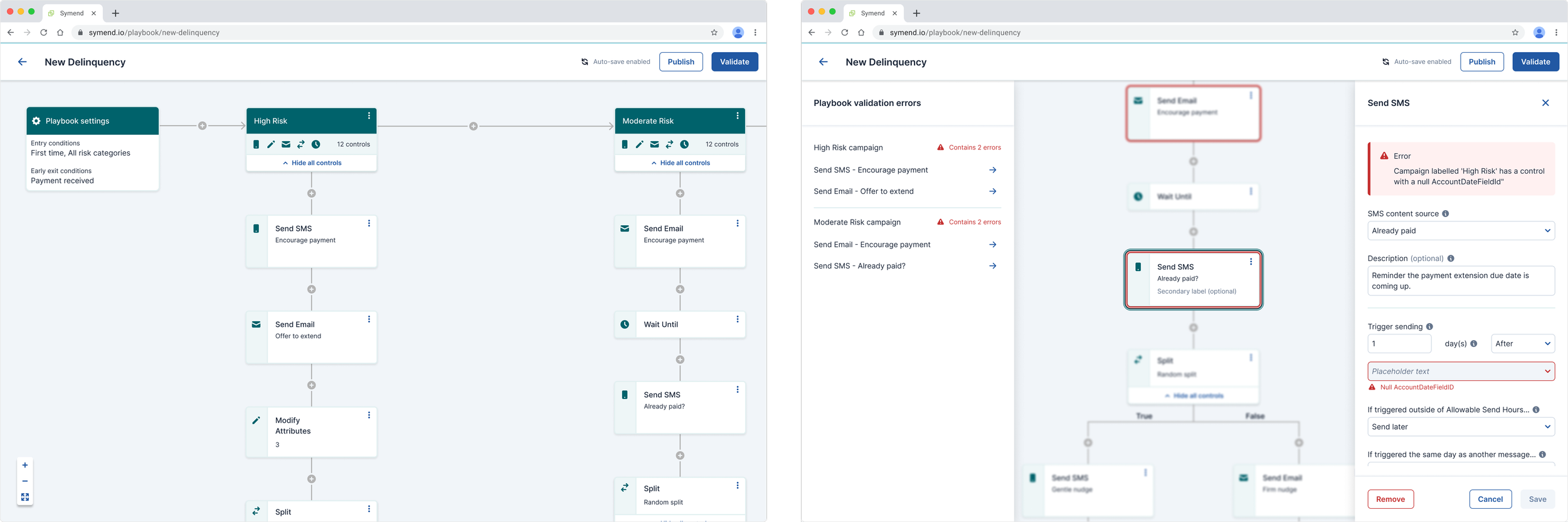This screenshot has height=522, width=1568.
Task: Click Validate button in right window
Action: tap(1535, 61)
